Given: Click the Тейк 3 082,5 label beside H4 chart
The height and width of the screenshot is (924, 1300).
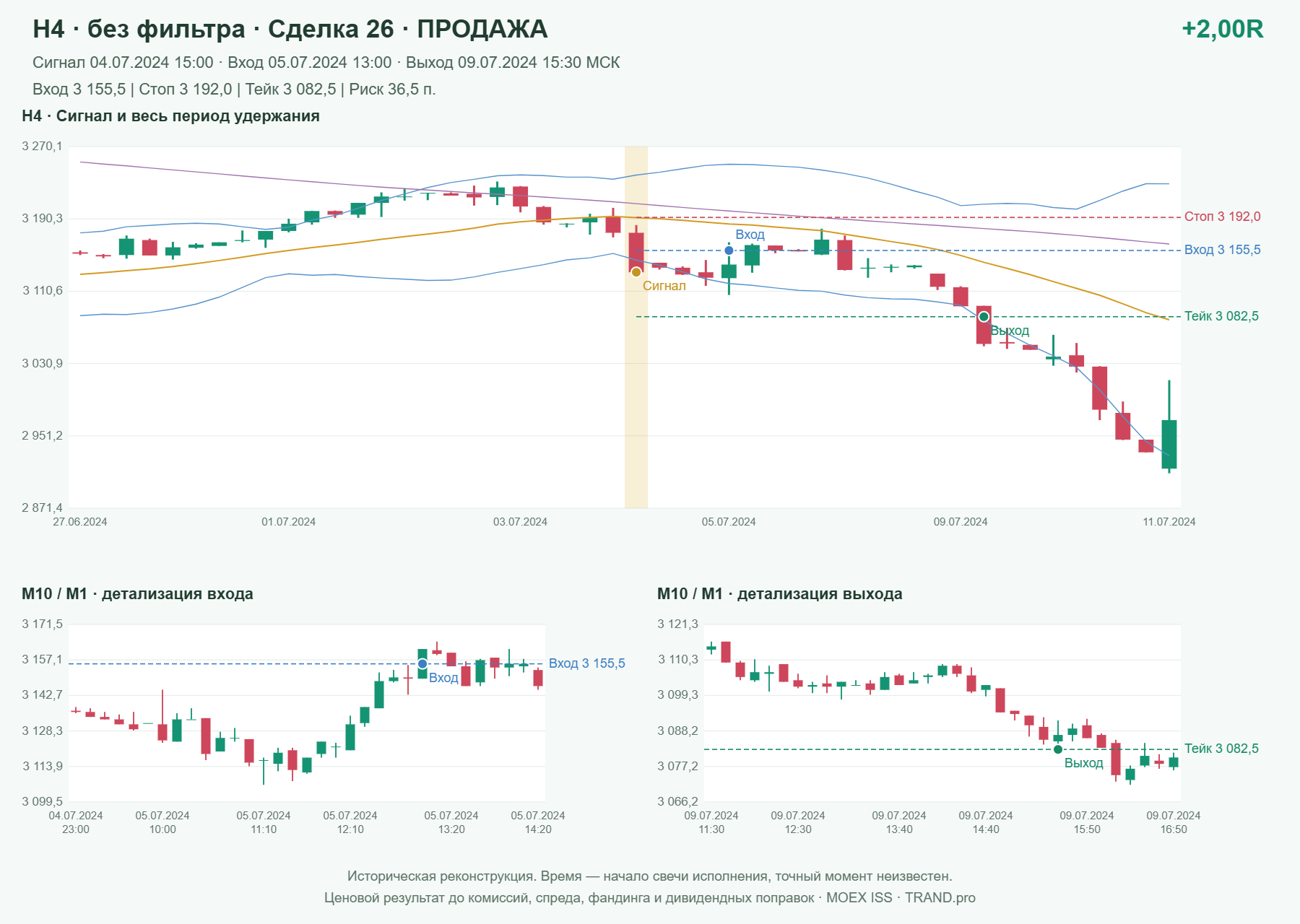Looking at the screenshot, I should pos(1221,316).
